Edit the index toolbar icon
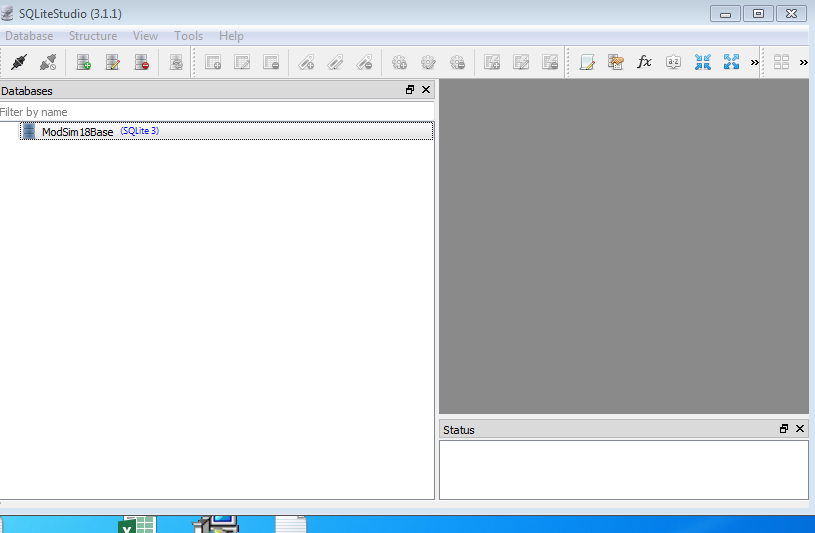Viewport: 815px width, 533px height. 335,62
